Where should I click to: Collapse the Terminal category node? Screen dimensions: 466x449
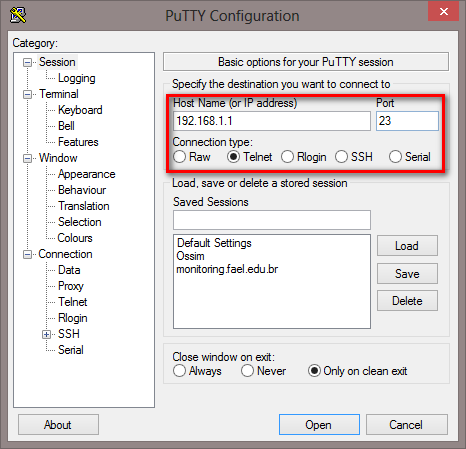pyautogui.click(x=27, y=94)
